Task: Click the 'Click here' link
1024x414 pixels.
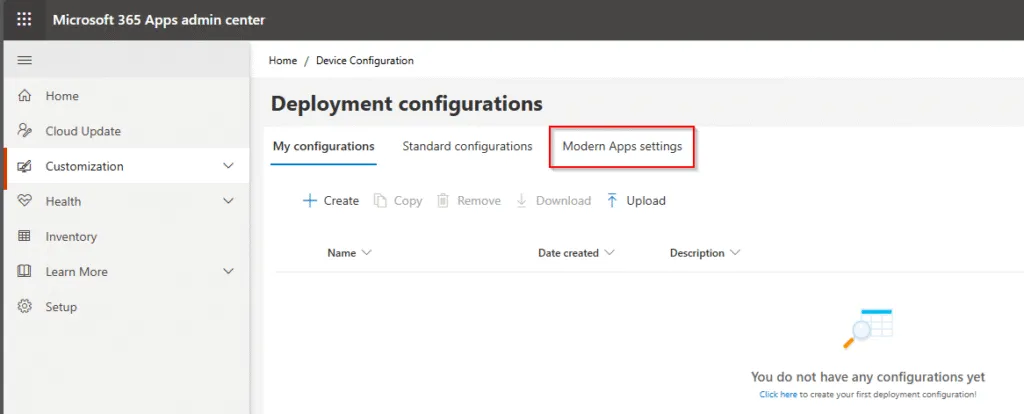Action: click(x=778, y=394)
